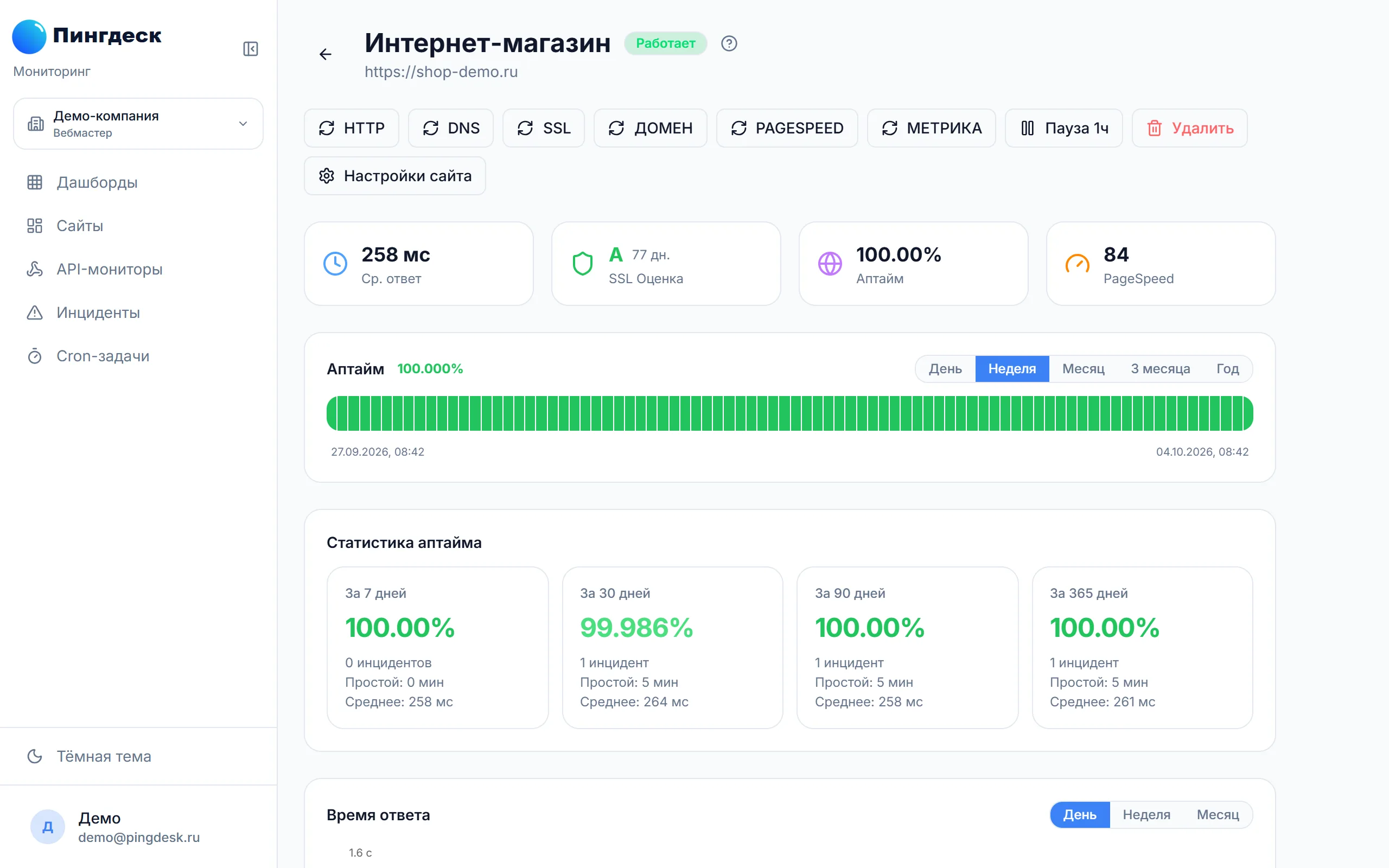Pause monitoring with Пауза 1ч
The height and width of the screenshot is (868, 1389).
tap(1063, 128)
